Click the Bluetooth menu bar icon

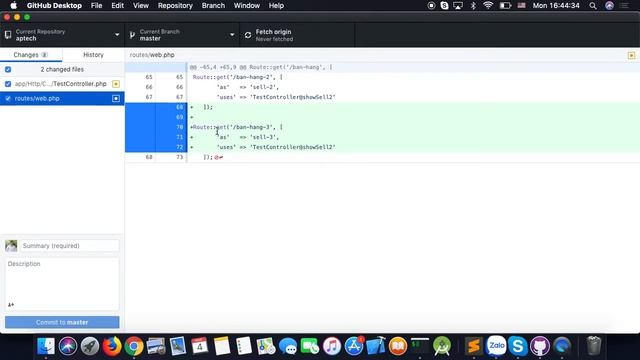473,6
